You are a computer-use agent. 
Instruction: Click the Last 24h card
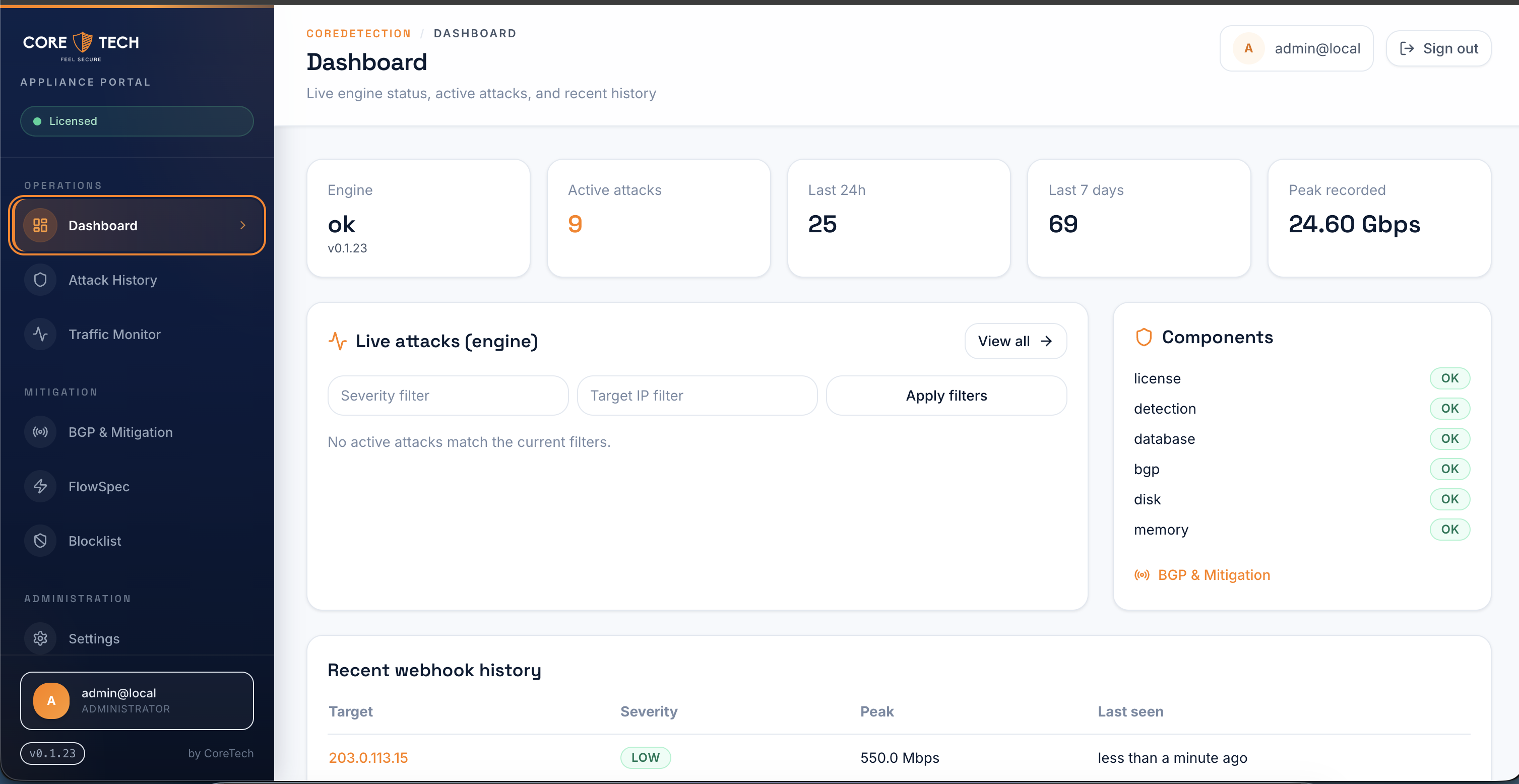[899, 218]
